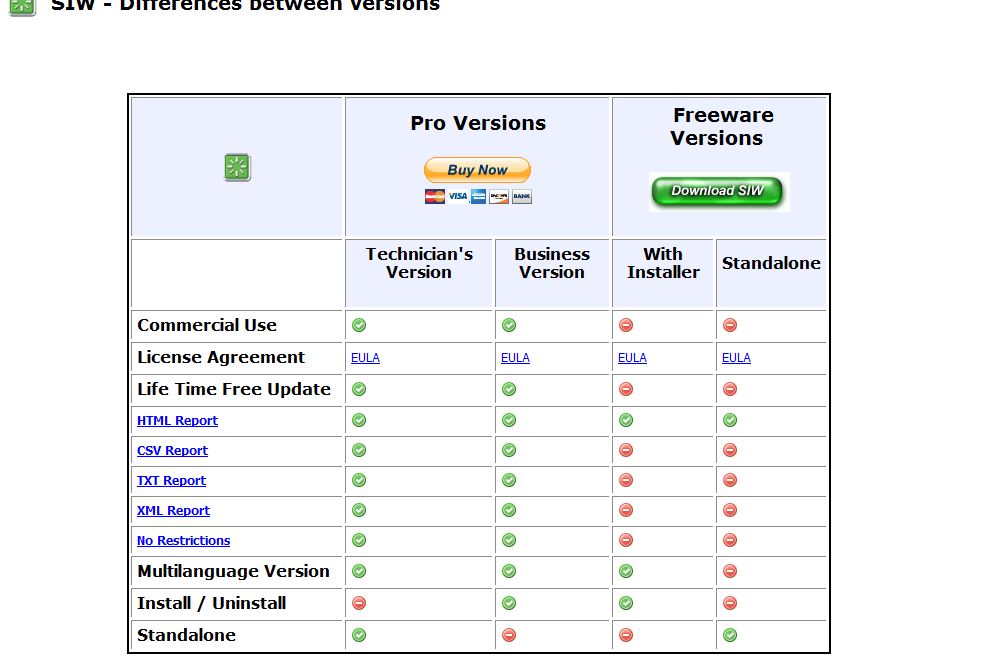This screenshot has height=671, width=990.
Task: Click the Standalone row label
Action: coord(186,635)
